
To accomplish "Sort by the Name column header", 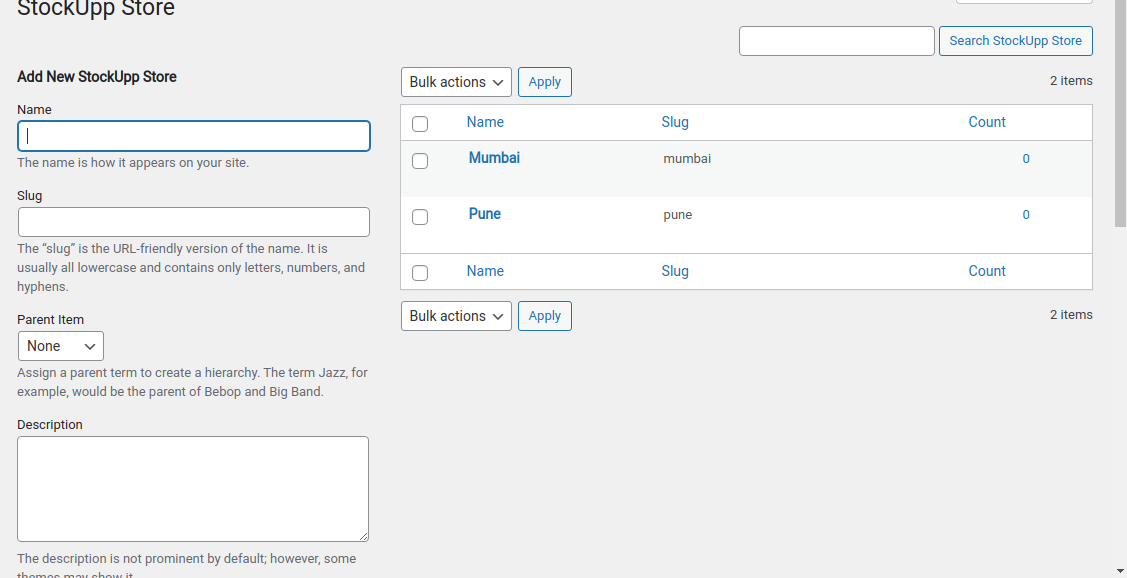I will click(x=485, y=122).
